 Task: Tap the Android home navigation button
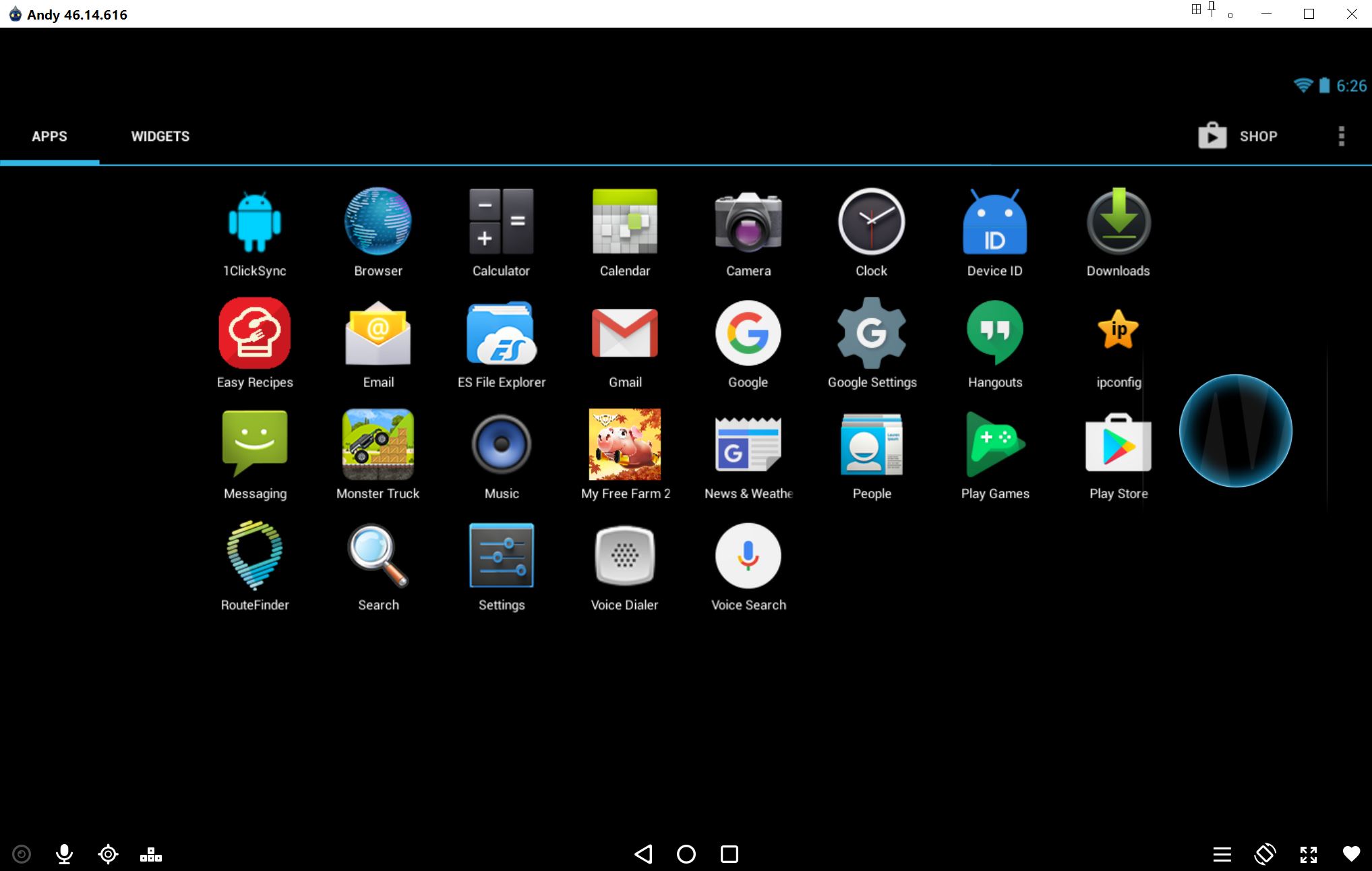pos(686,854)
